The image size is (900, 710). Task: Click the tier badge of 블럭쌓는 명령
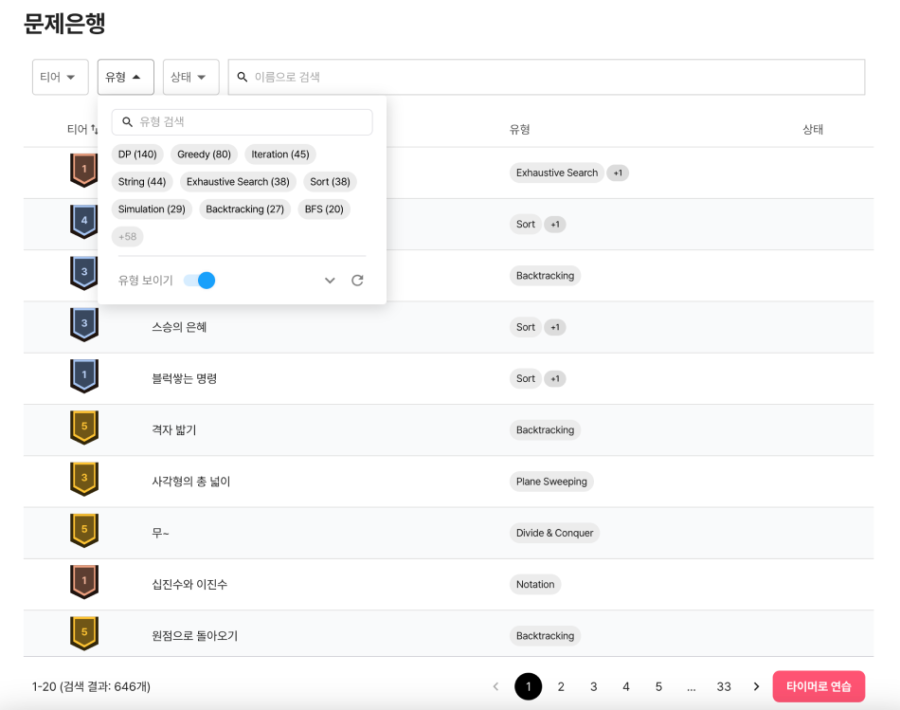coord(84,376)
